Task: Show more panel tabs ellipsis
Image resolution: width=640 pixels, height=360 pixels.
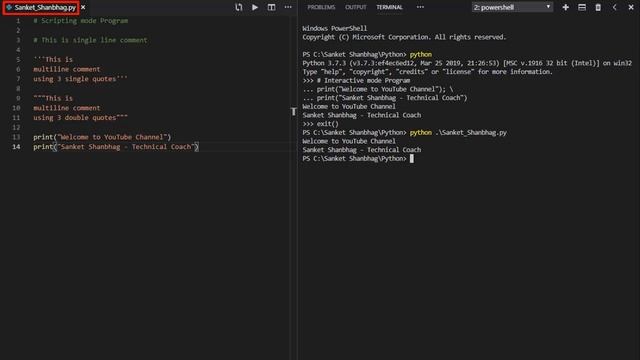Action: [x=420, y=7]
